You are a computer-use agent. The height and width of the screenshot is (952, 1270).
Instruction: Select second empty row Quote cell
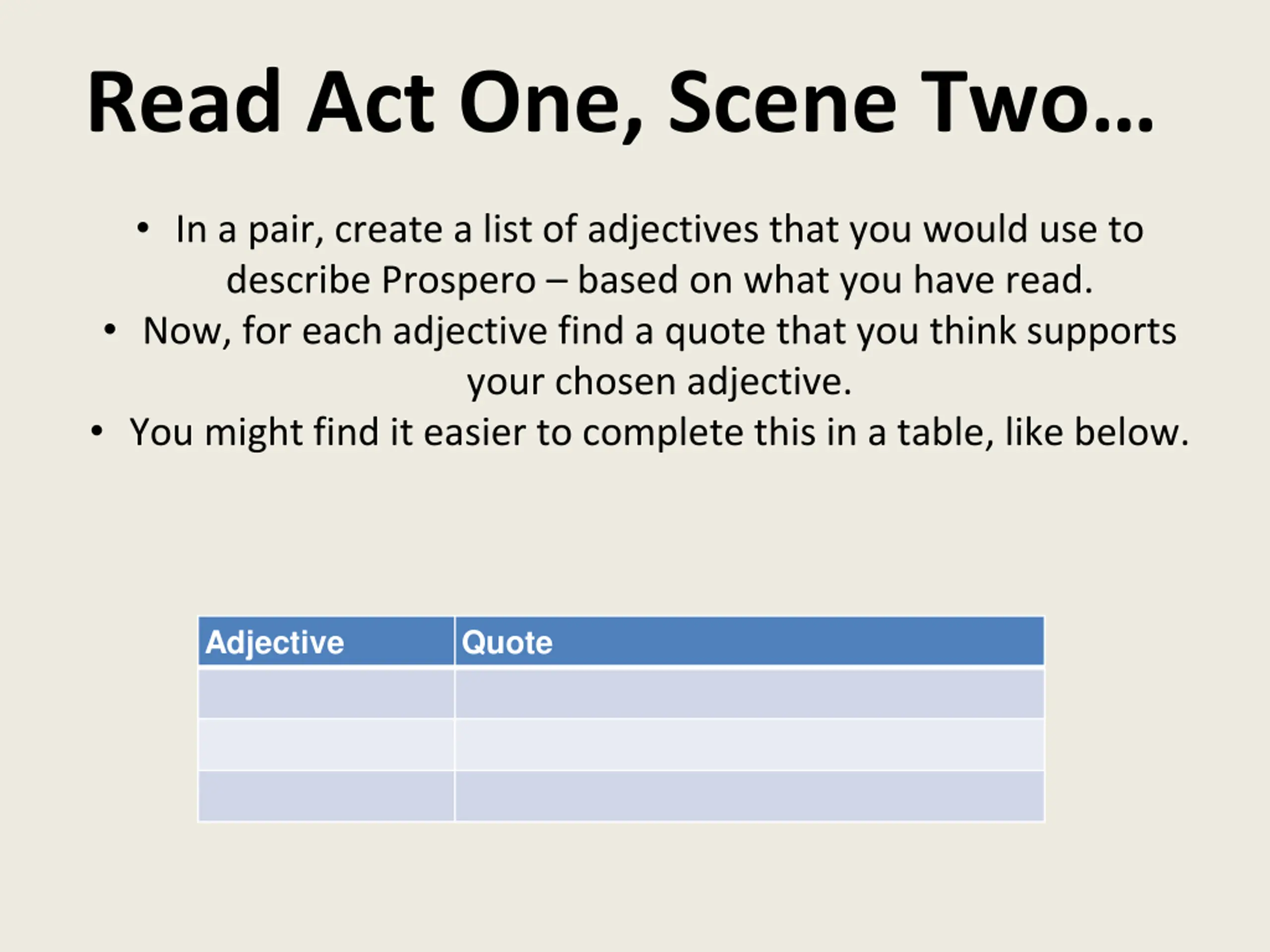pyautogui.click(x=749, y=744)
